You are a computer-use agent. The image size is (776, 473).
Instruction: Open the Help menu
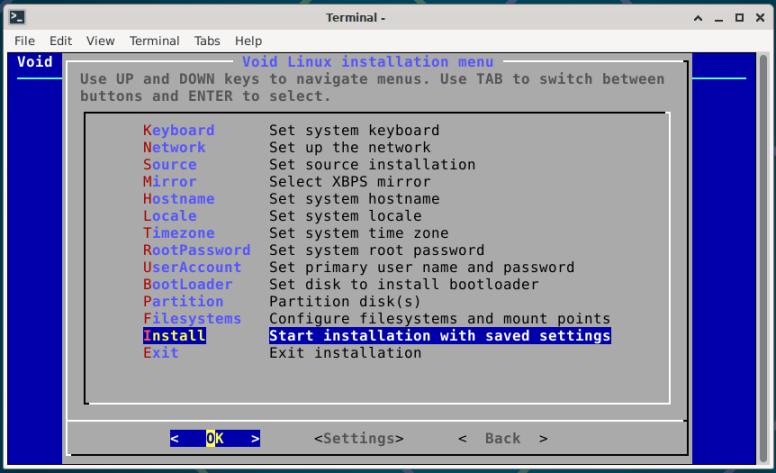point(248,41)
